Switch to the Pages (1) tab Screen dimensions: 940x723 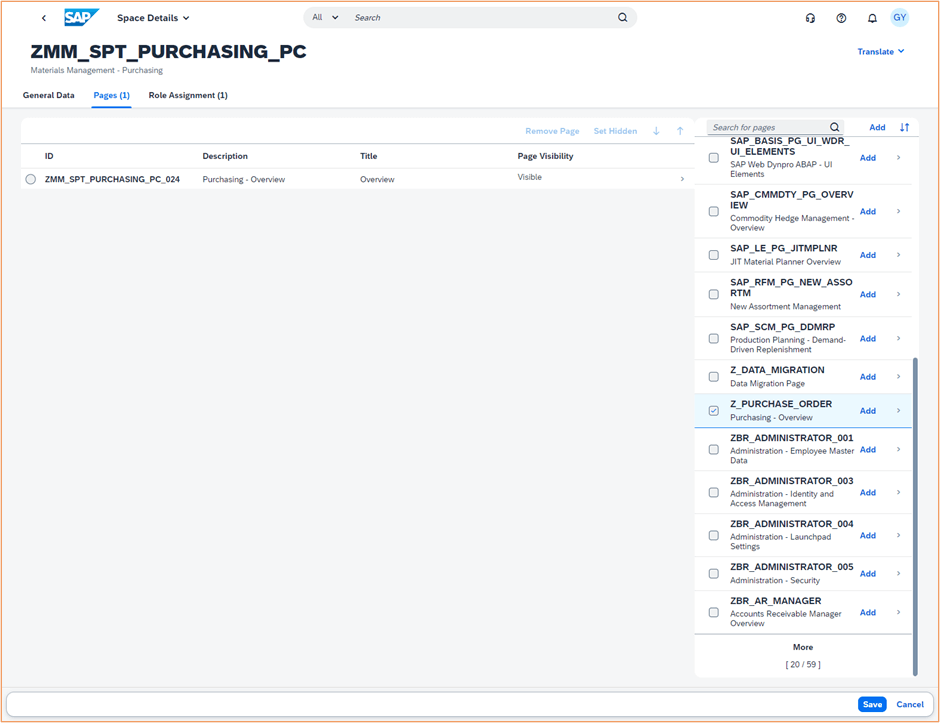[112, 95]
